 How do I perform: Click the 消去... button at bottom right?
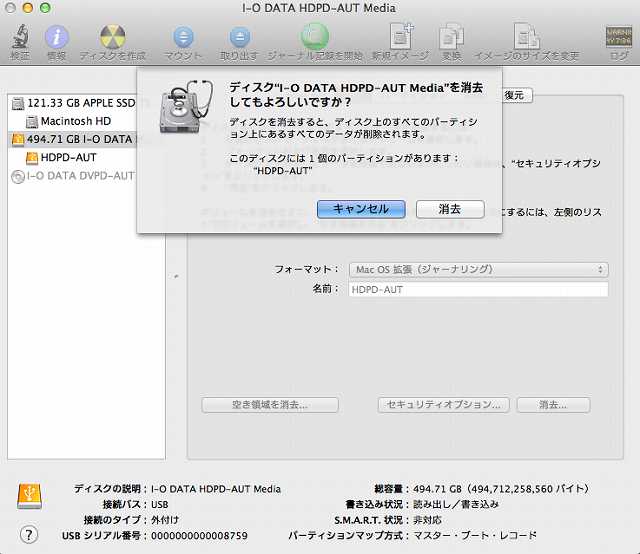tap(553, 405)
